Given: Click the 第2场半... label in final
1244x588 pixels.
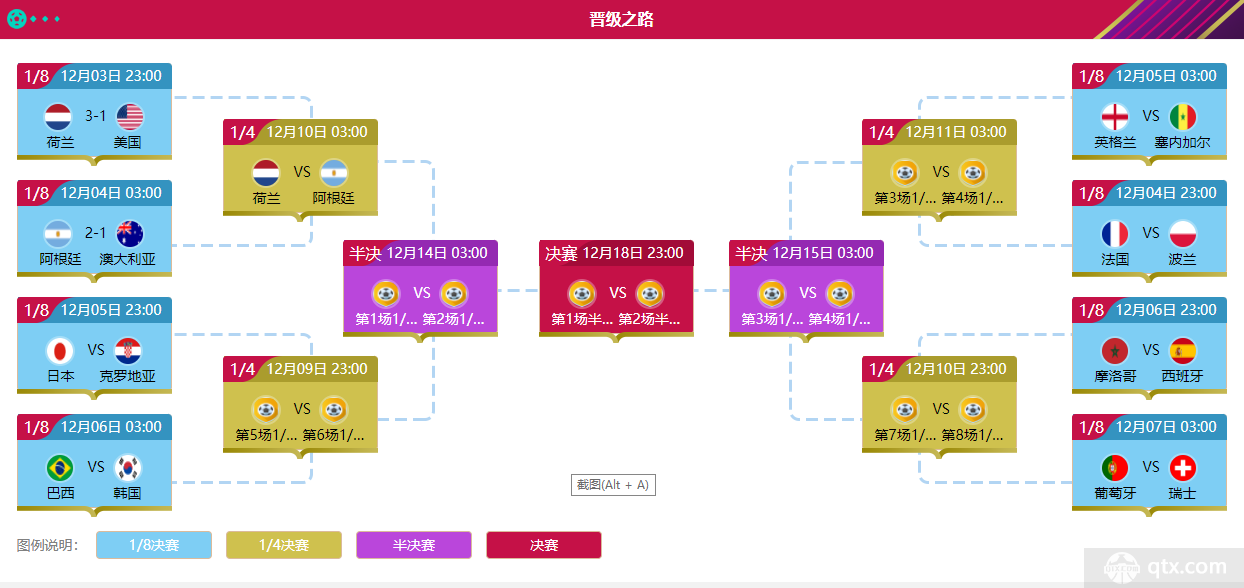Looking at the screenshot, I should click(x=649, y=320).
